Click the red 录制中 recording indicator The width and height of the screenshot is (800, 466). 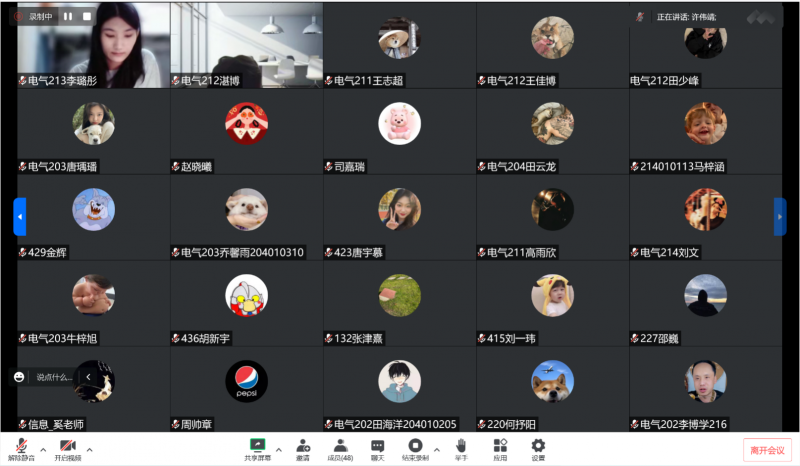(x=18, y=16)
